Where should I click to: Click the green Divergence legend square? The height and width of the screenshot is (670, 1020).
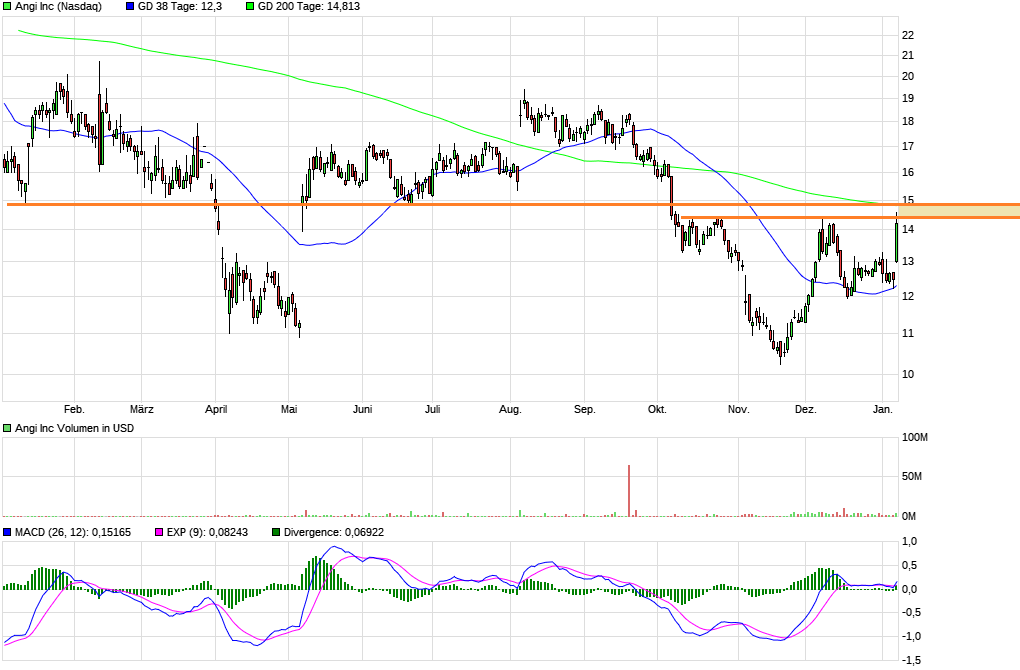coord(277,532)
